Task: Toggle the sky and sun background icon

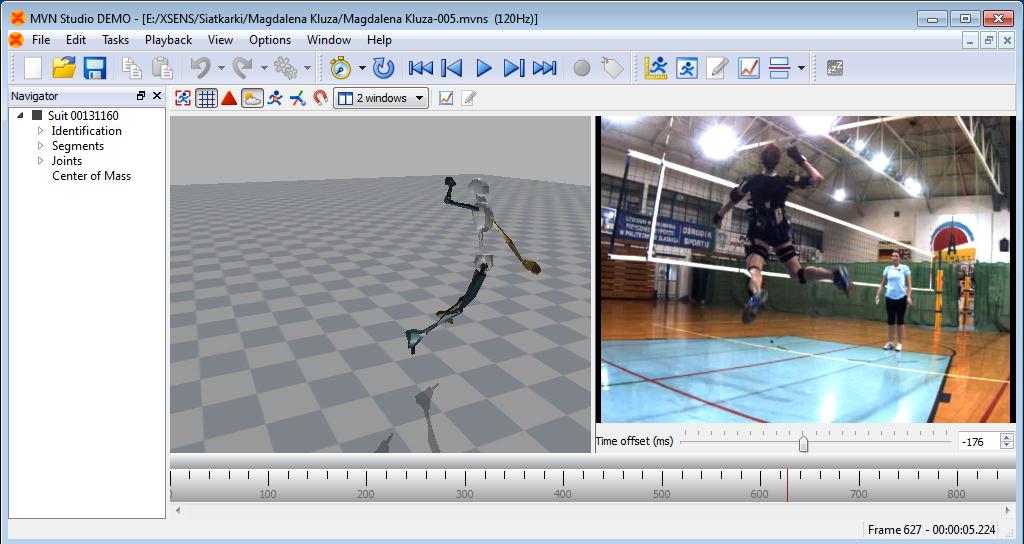Action: (x=252, y=98)
